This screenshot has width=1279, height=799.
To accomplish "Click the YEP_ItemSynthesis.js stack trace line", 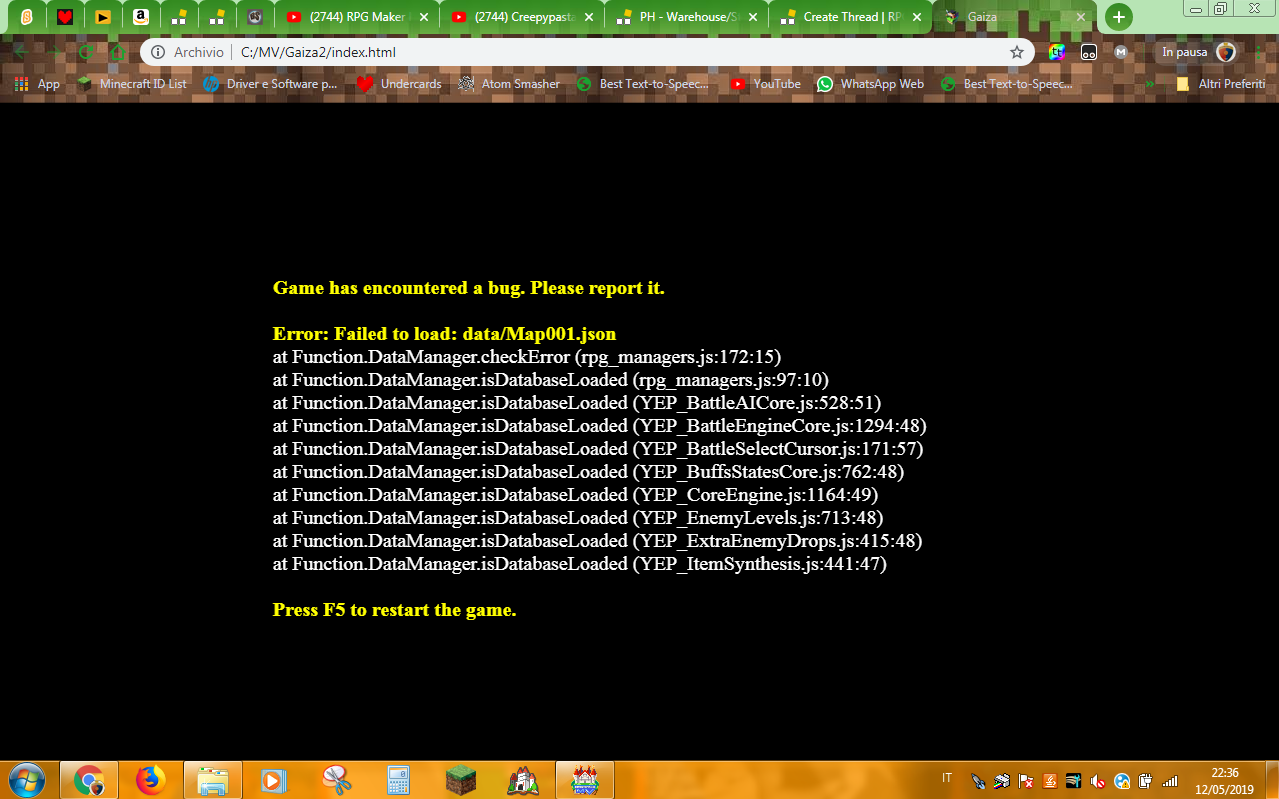I will pos(580,564).
